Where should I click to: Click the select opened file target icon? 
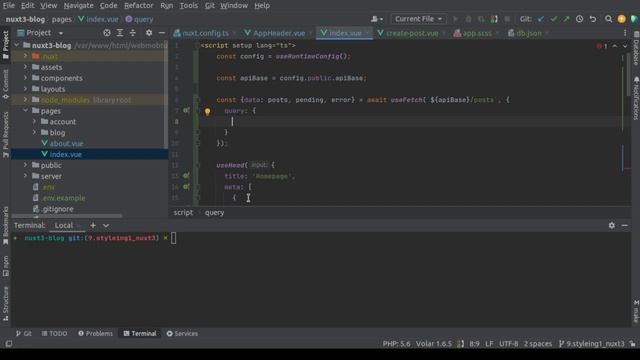(x=107, y=33)
